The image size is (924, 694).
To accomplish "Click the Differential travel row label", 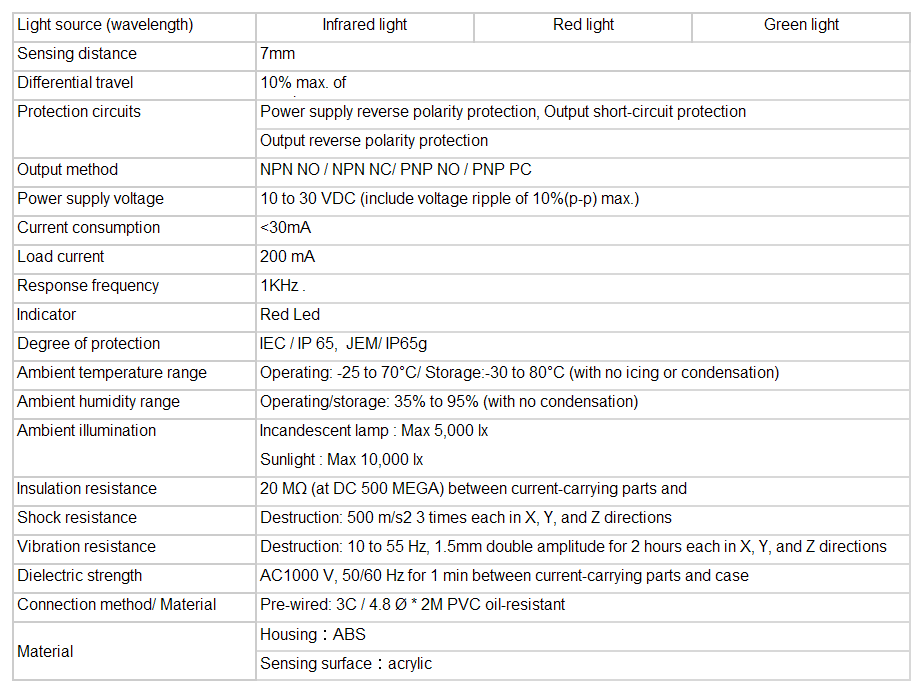I will tap(75, 83).
